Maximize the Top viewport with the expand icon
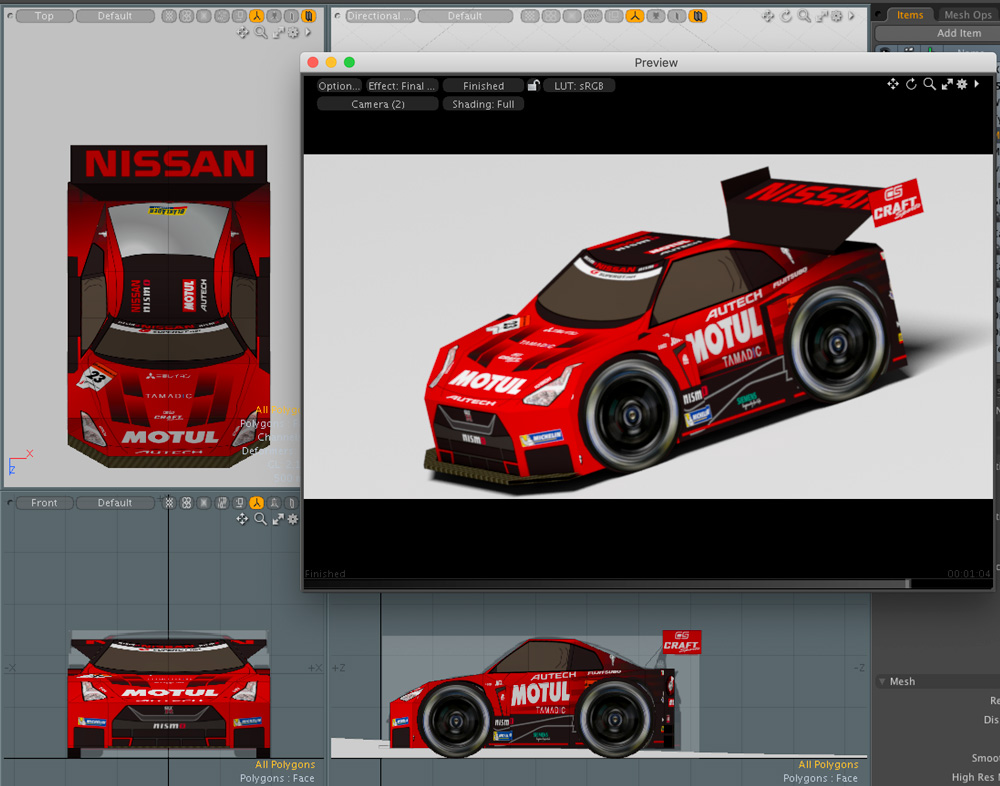1000x786 pixels. point(278,32)
